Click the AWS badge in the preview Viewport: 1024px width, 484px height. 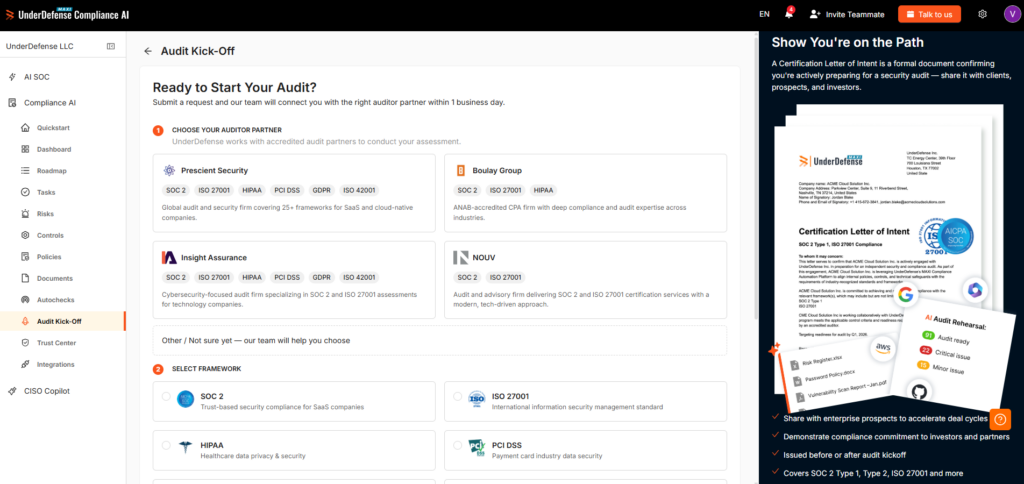(883, 347)
